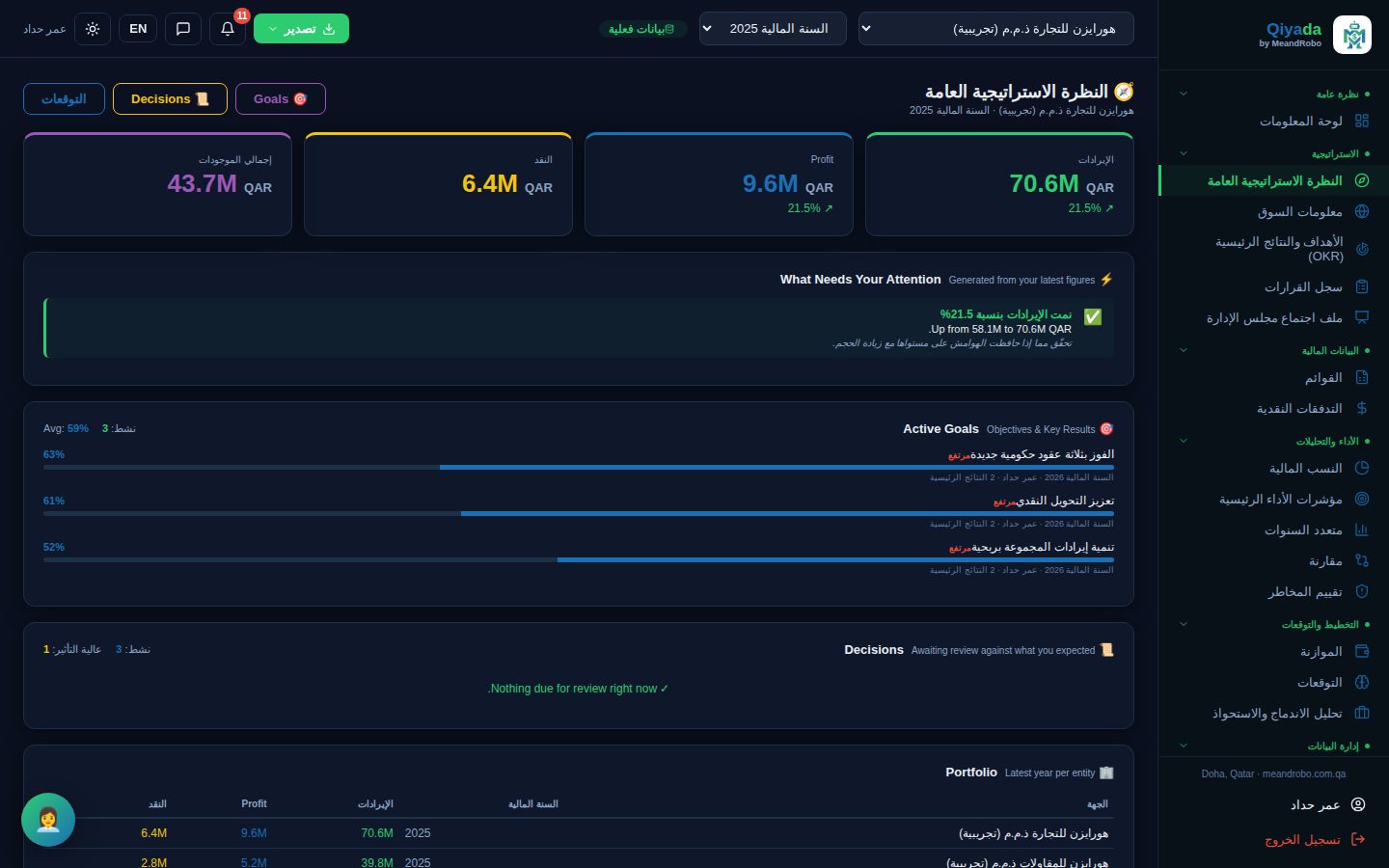Click the الإيرادات 70.6M QAR card
The width and height of the screenshot is (1389, 868).
coord(999,184)
